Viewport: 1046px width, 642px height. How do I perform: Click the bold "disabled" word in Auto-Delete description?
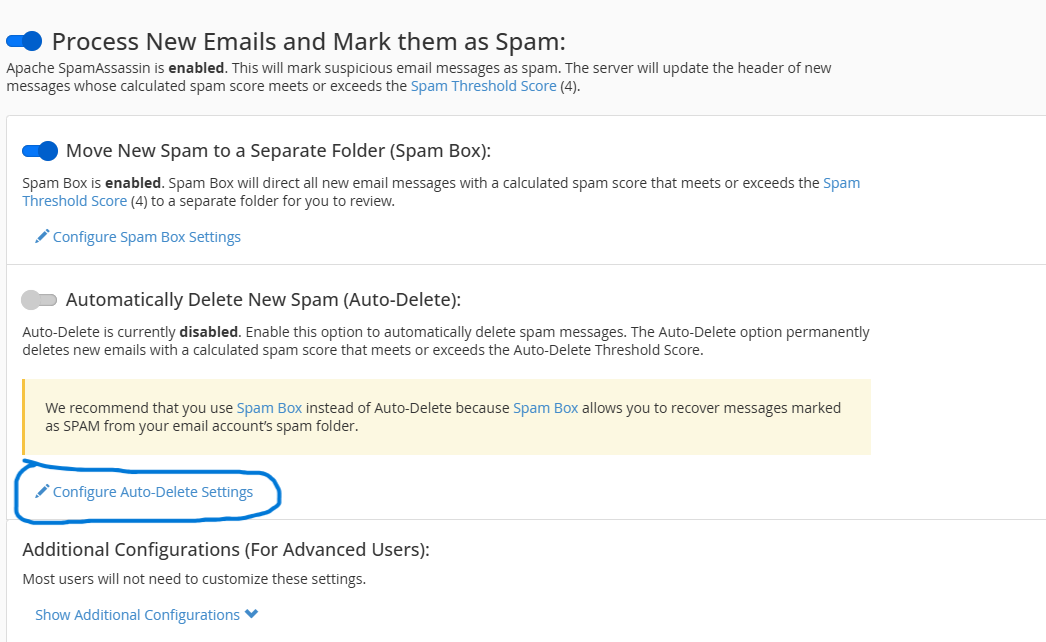pos(209,332)
